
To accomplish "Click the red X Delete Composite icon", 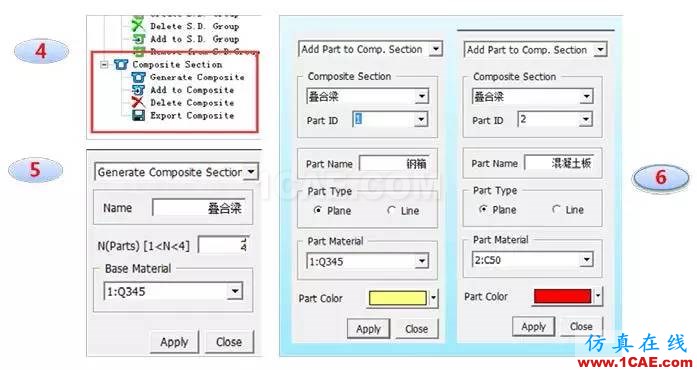I will click(138, 103).
